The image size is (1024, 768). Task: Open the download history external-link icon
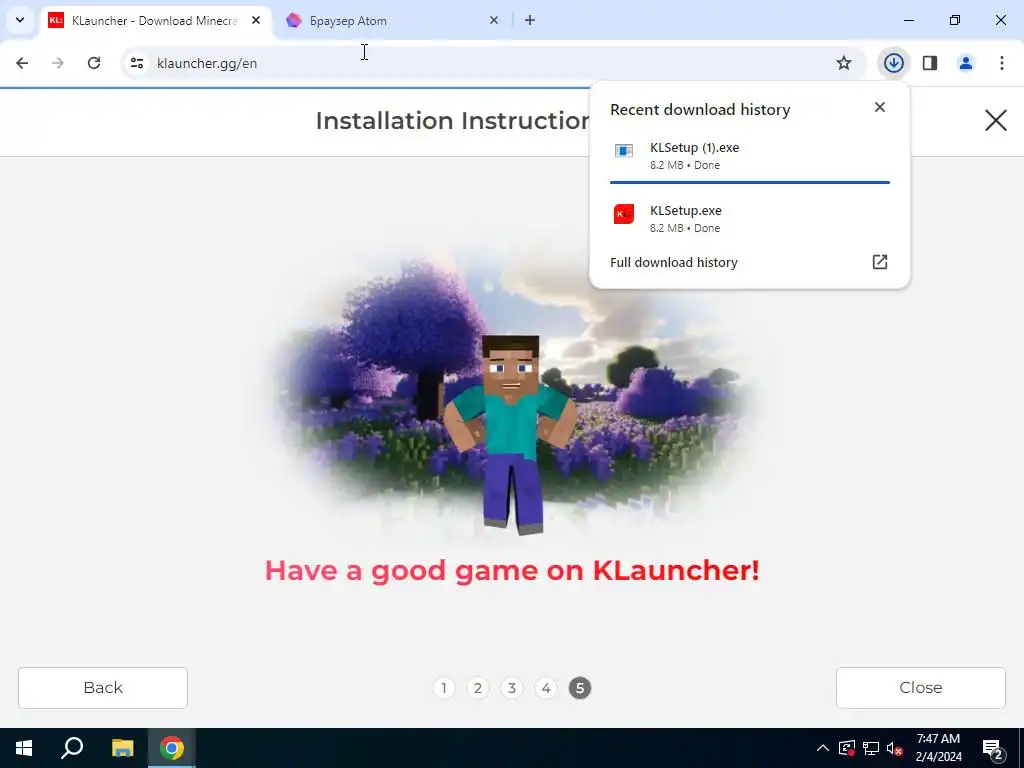[880, 262]
